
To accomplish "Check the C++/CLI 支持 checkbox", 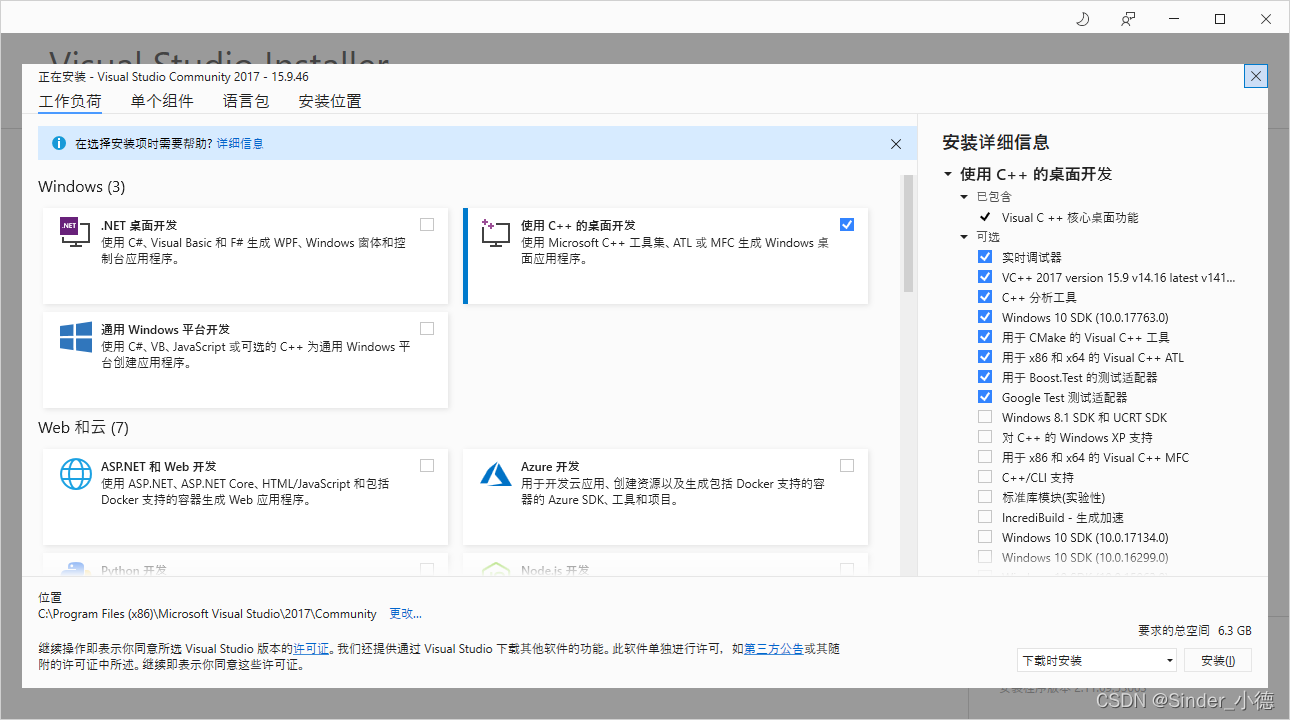I will pyautogui.click(x=985, y=477).
